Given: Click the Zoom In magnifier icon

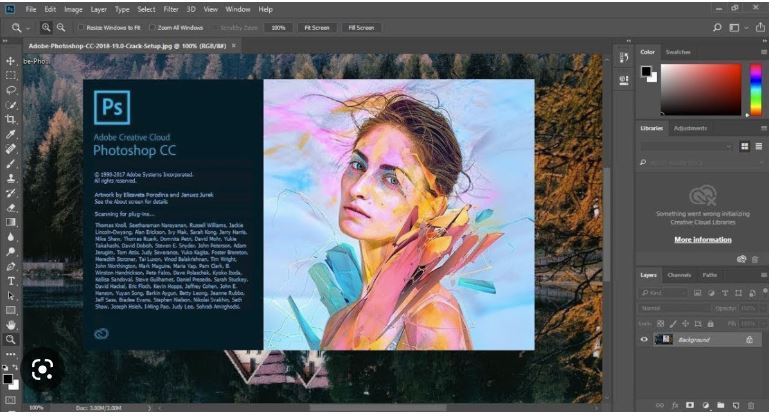Looking at the screenshot, I should point(45,28).
